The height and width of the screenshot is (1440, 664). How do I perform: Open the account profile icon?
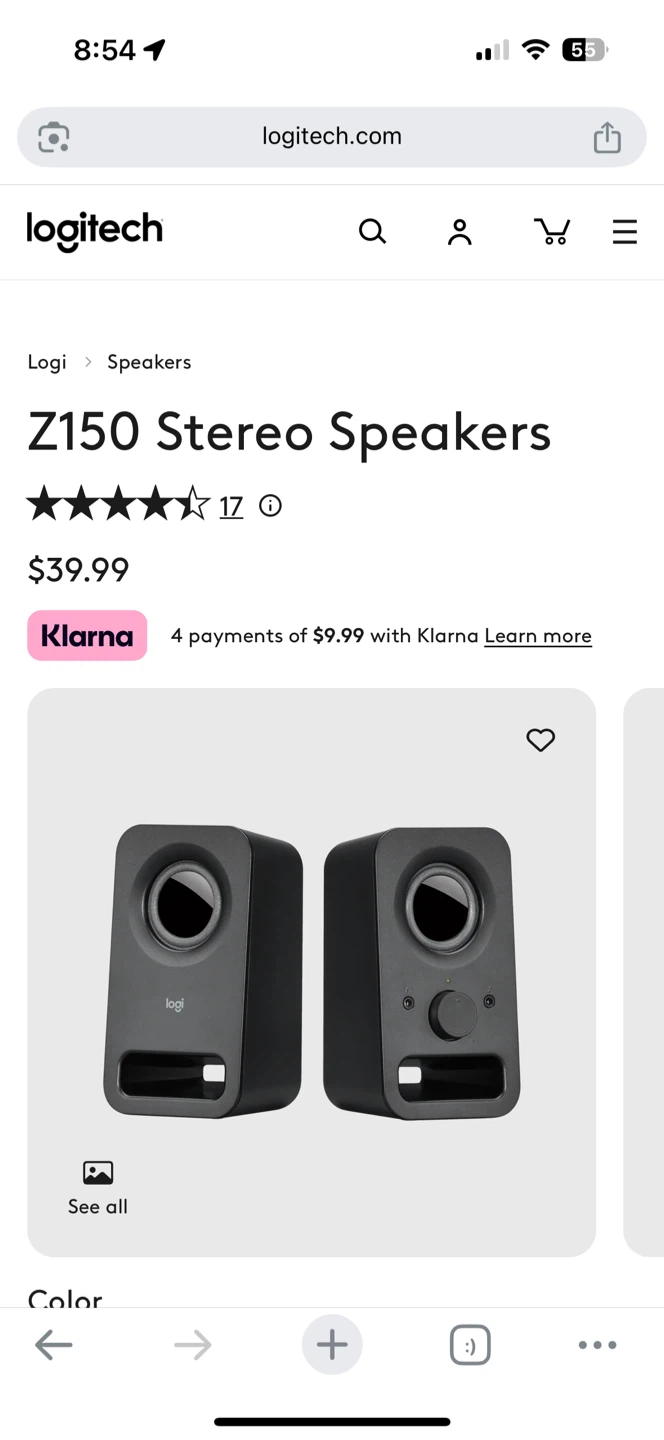coord(459,232)
